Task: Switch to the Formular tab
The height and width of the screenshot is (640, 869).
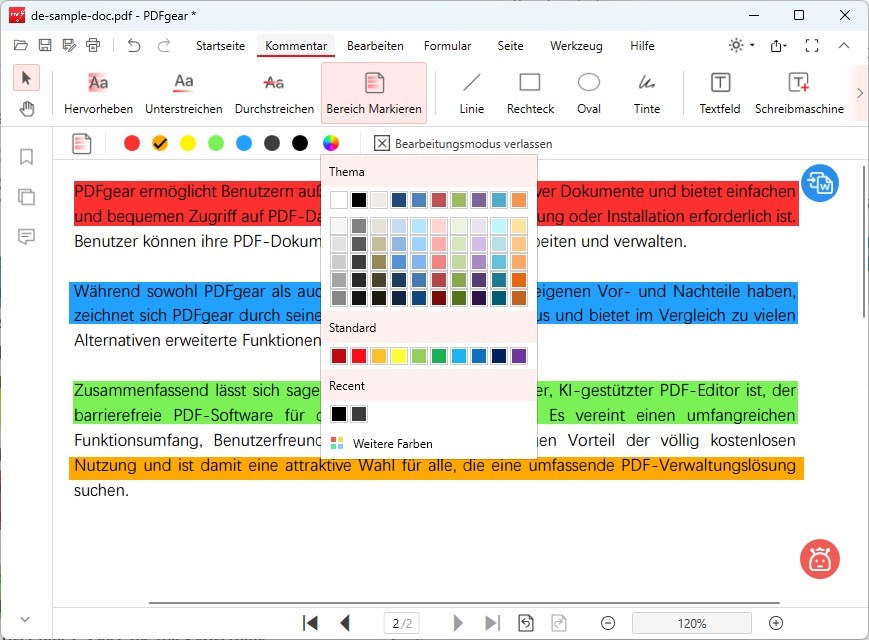Action: point(447,45)
